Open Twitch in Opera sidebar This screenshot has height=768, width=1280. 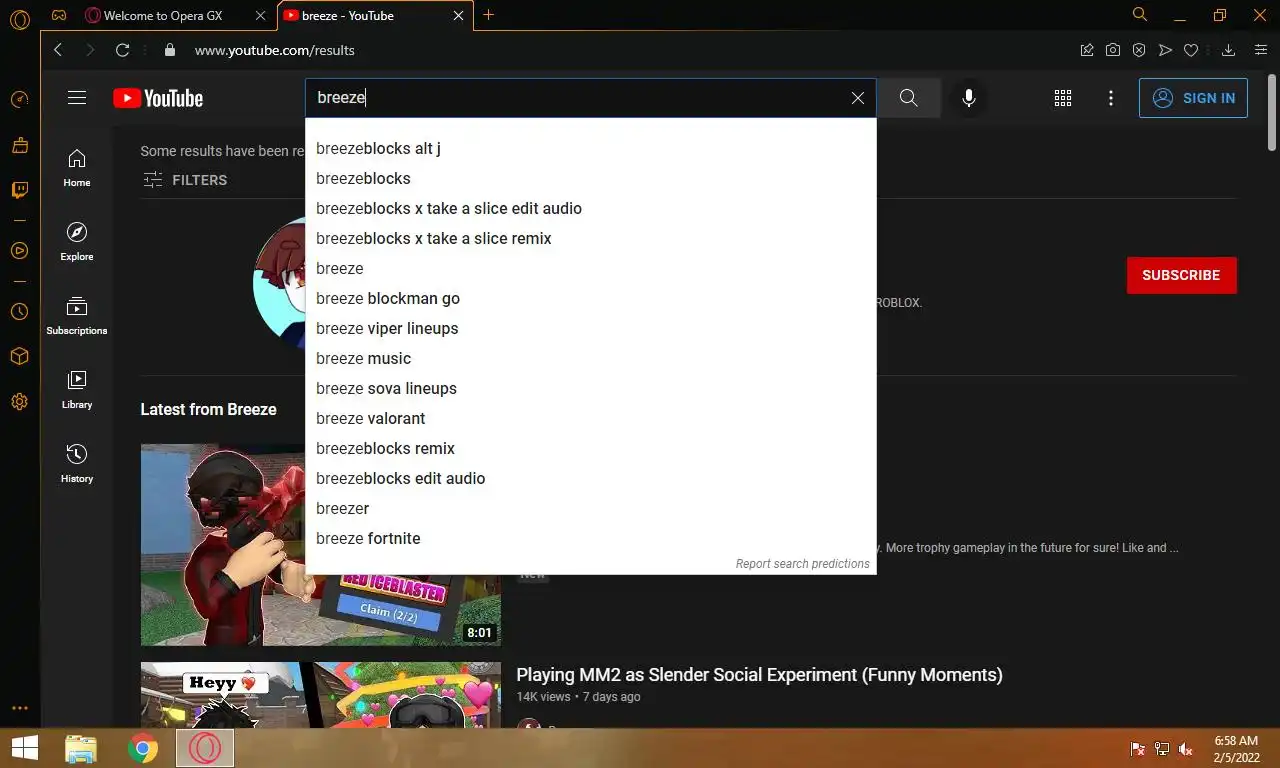click(19, 190)
